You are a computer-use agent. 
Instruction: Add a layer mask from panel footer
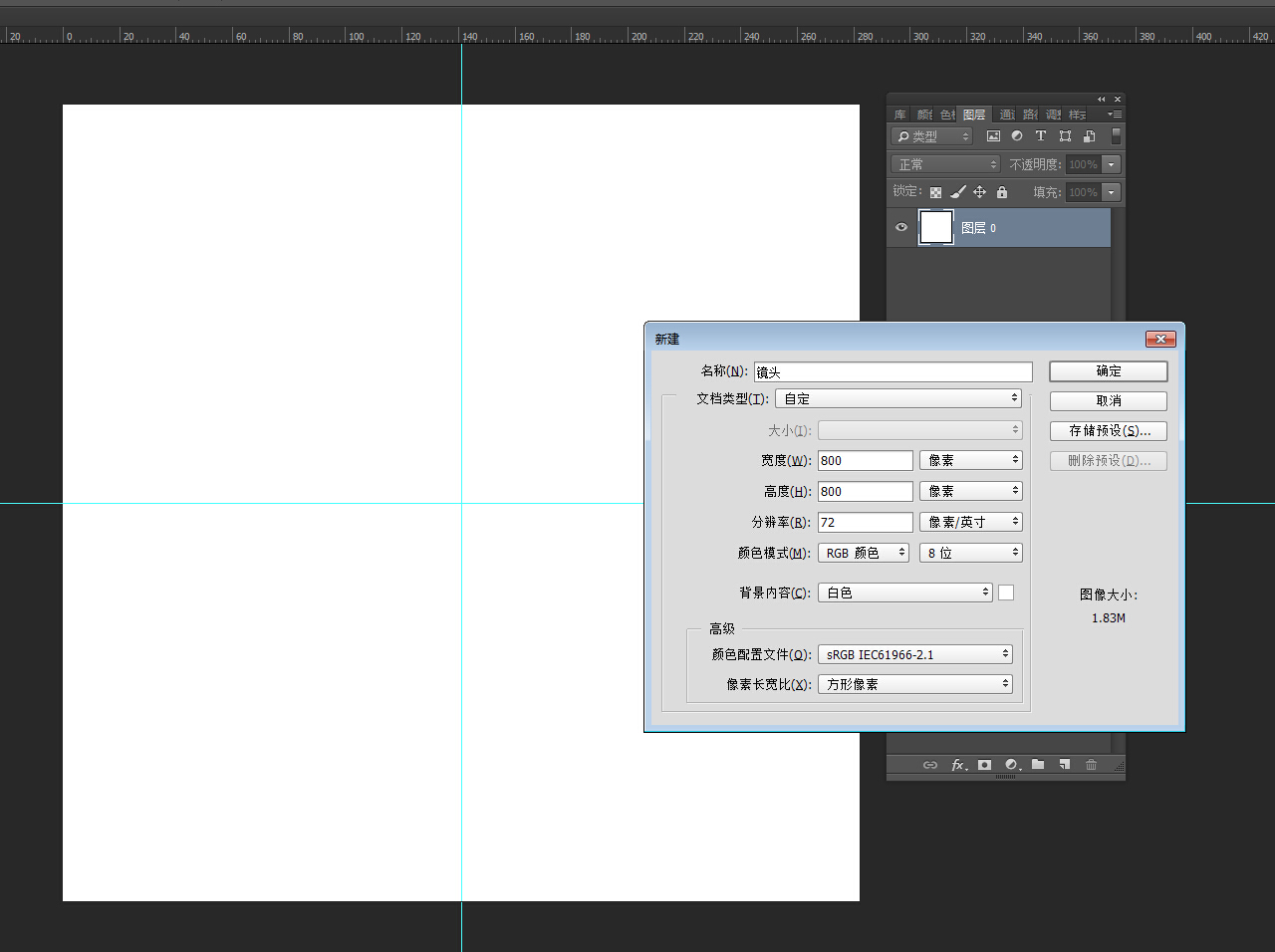point(984,765)
